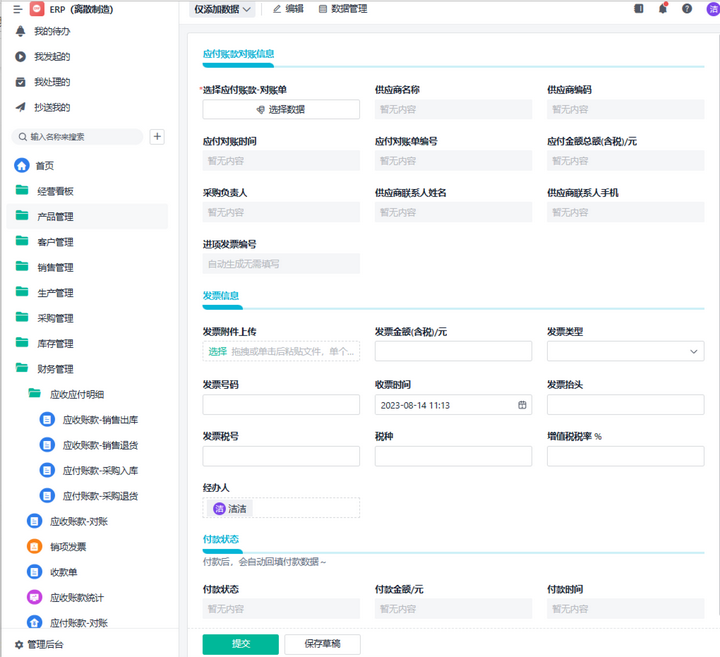Open the 编辑 tab

[288, 9]
